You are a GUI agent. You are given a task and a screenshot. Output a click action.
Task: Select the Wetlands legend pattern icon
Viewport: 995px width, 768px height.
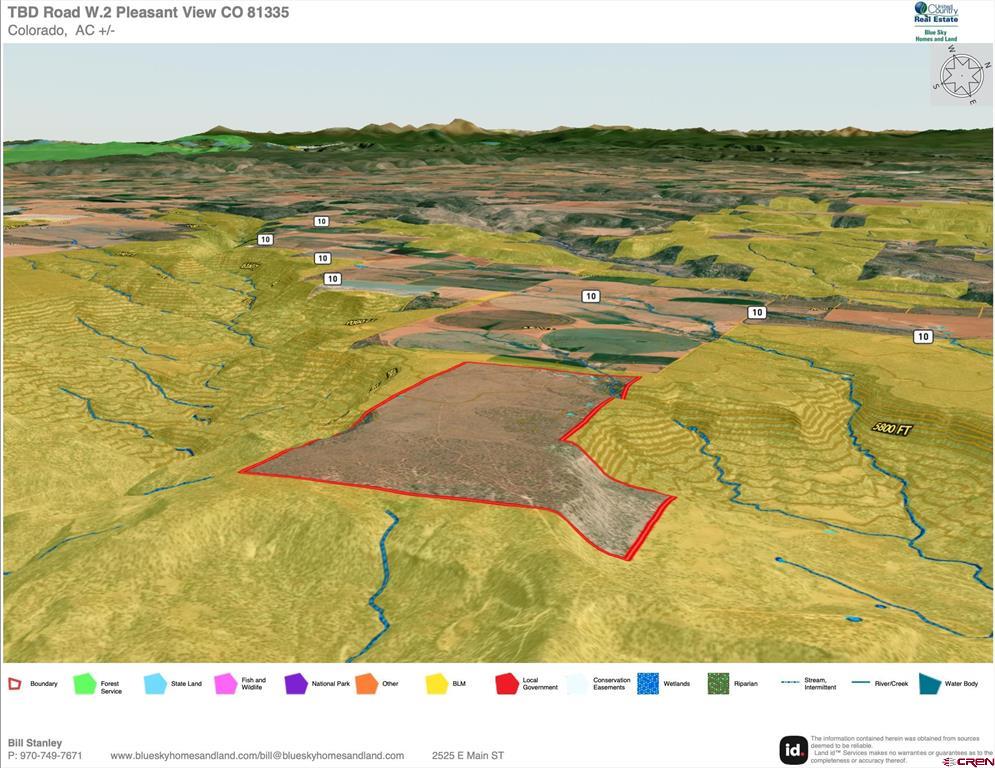[648, 684]
